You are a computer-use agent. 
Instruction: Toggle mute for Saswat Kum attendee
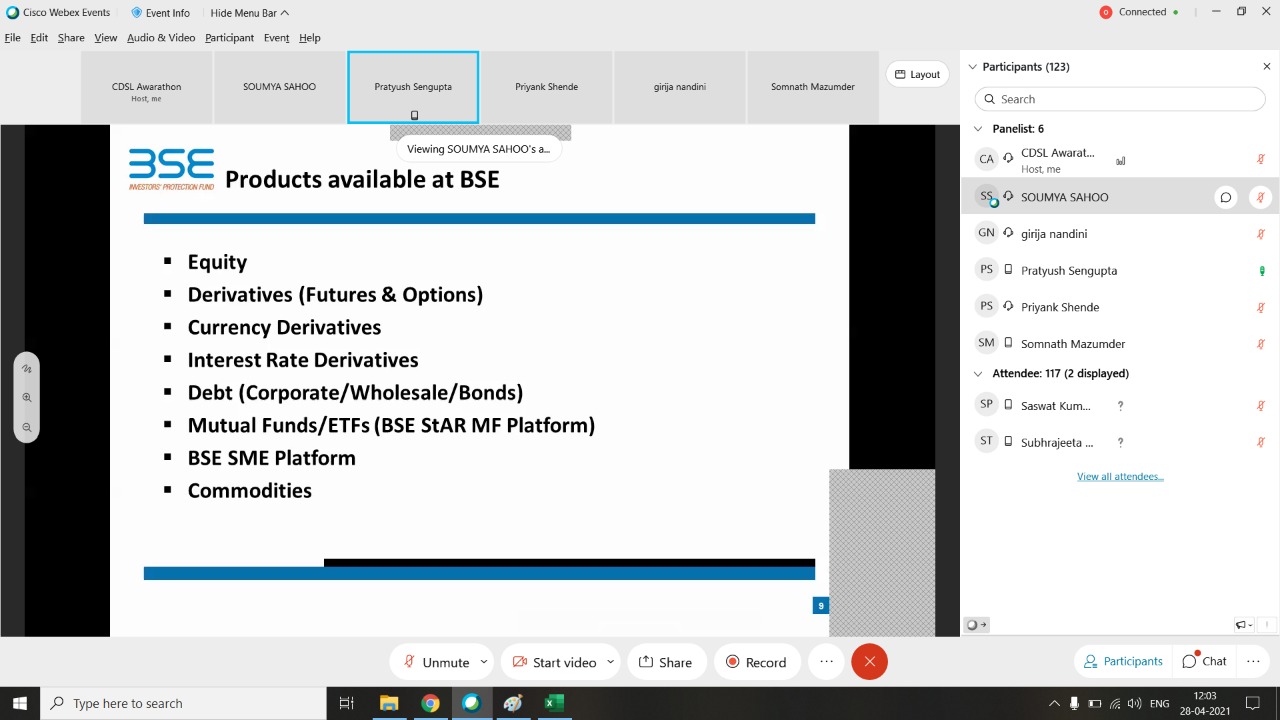1261,406
